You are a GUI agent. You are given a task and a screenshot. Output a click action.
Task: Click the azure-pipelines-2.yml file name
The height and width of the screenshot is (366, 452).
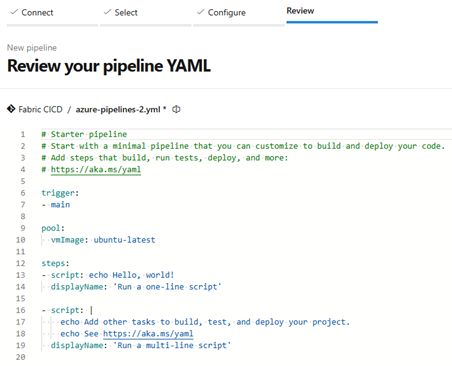pos(118,109)
